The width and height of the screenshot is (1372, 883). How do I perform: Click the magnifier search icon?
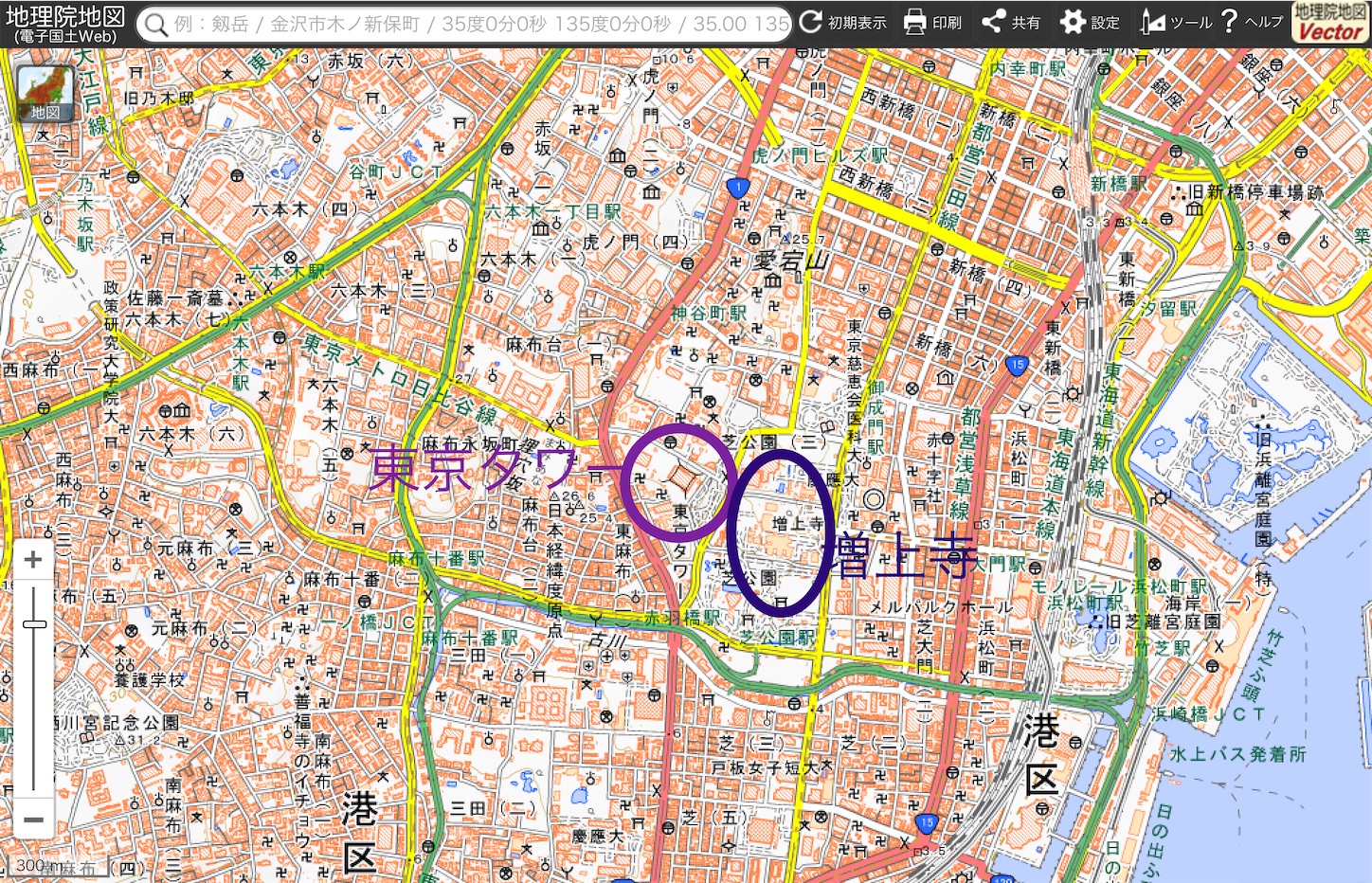coord(157,24)
